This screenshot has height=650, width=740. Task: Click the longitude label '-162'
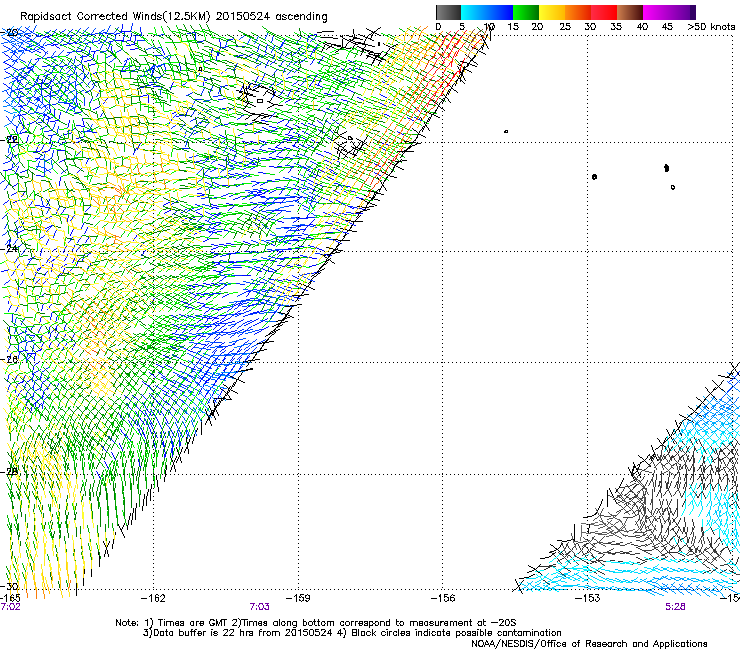pyautogui.click(x=153, y=598)
